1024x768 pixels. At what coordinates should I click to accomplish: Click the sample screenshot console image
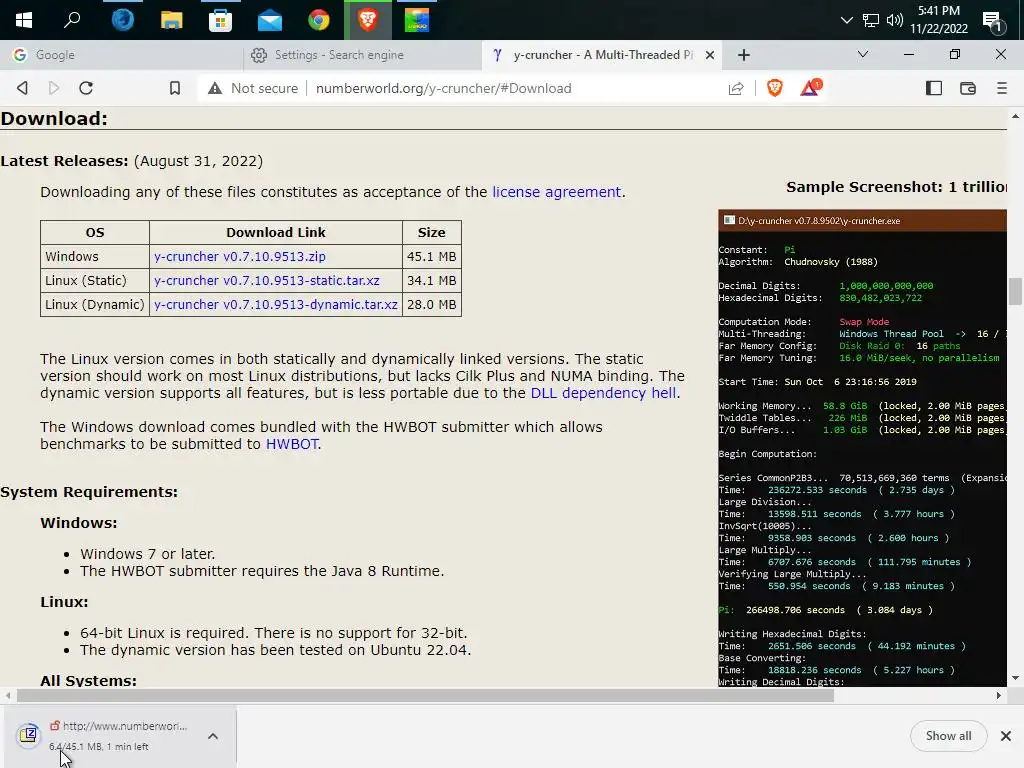click(x=862, y=448)
